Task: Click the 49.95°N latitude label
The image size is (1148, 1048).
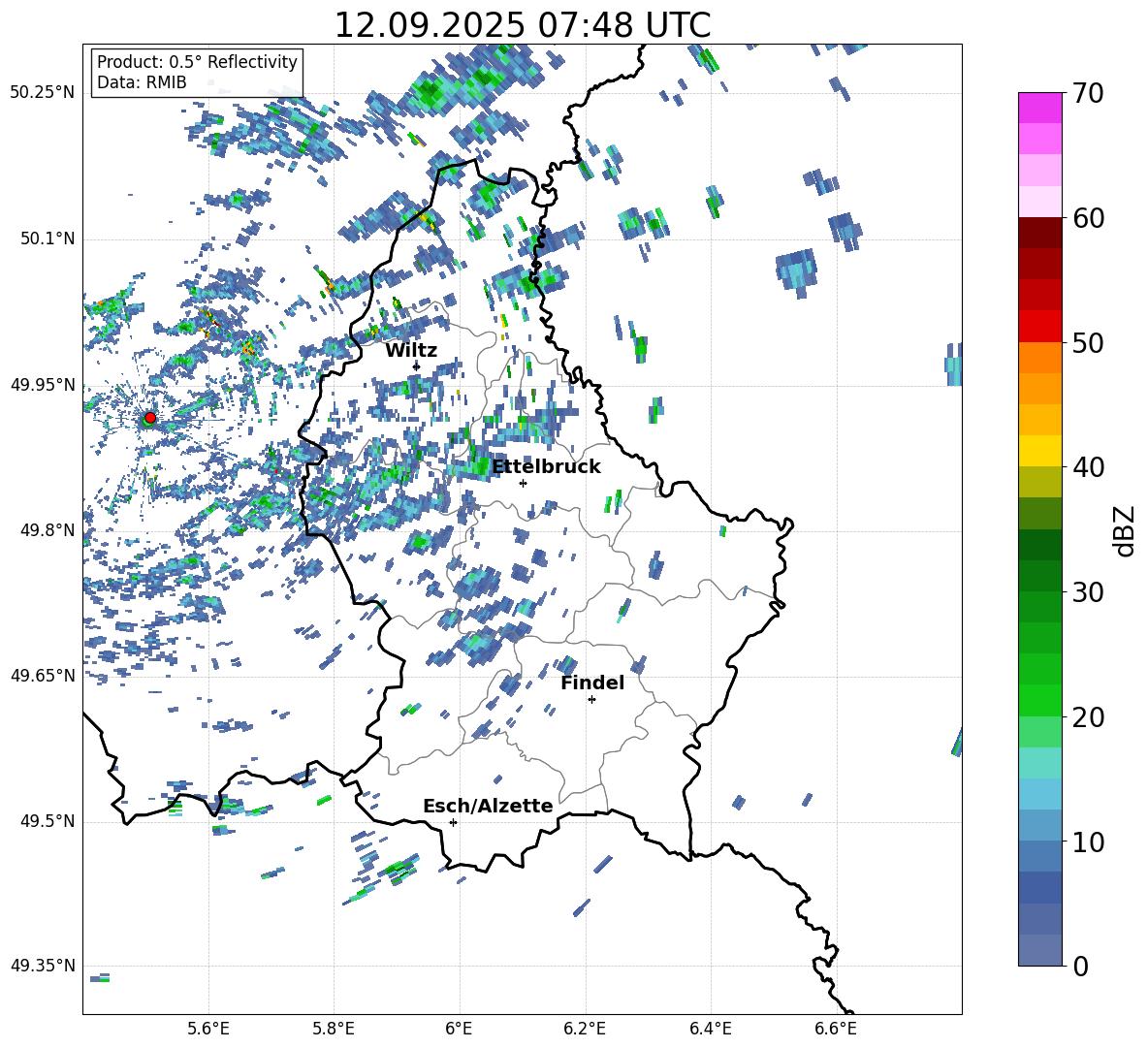Action: pos(43,385)
